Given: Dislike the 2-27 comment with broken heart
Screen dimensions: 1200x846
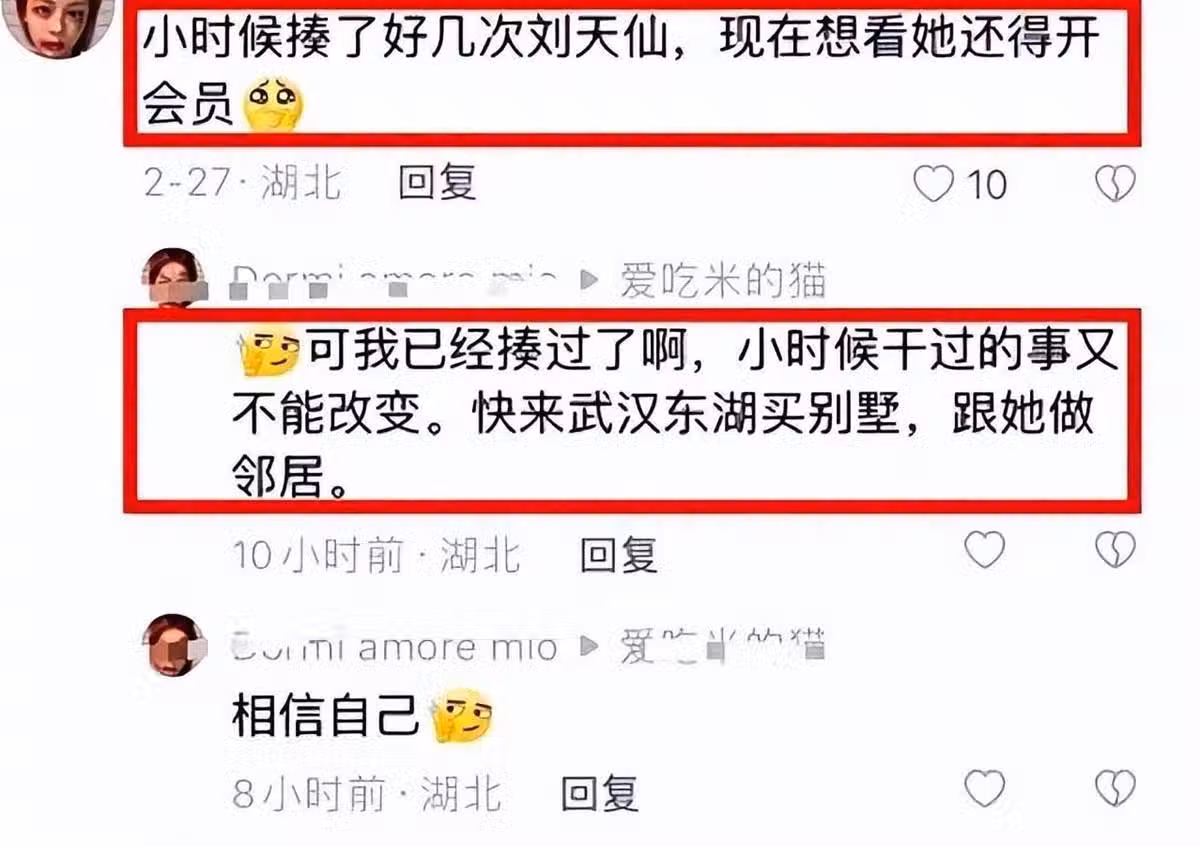Looking at the screenshot, I should coord(1115,184).
